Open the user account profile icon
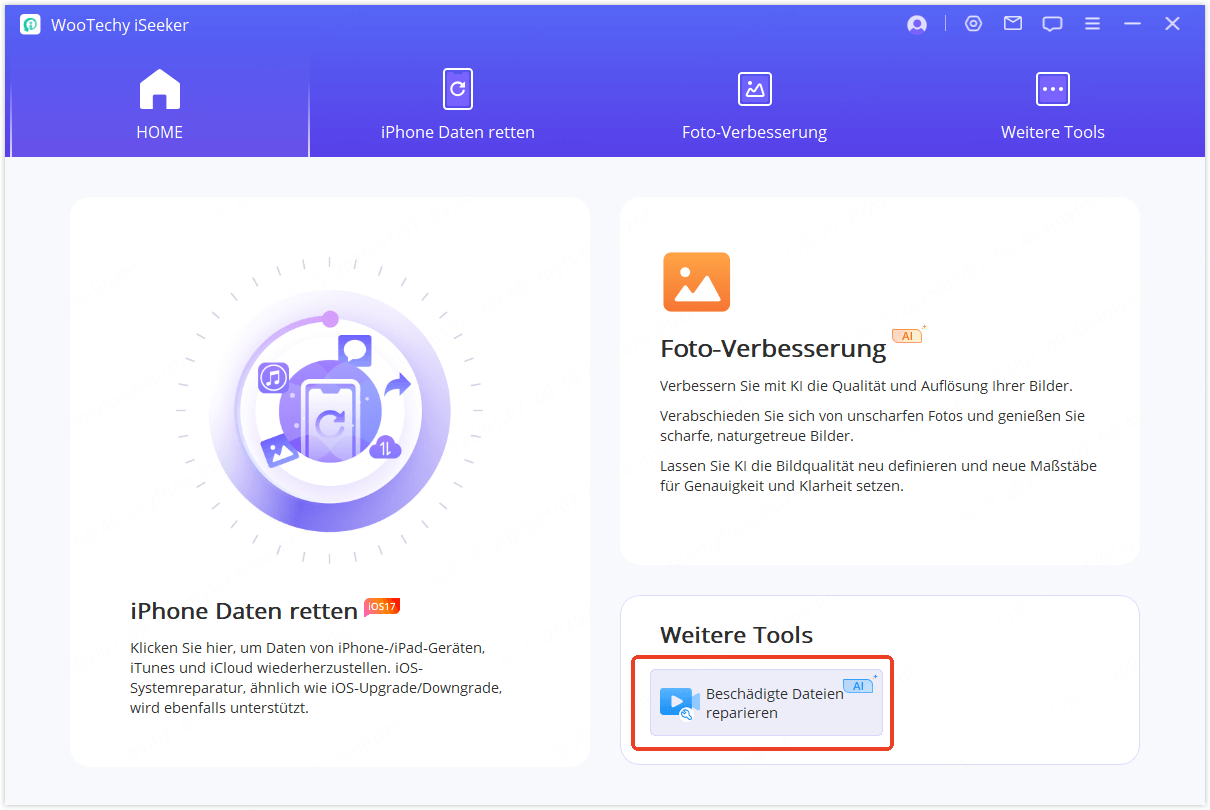The image size is (1210, 810). [917, 25]
